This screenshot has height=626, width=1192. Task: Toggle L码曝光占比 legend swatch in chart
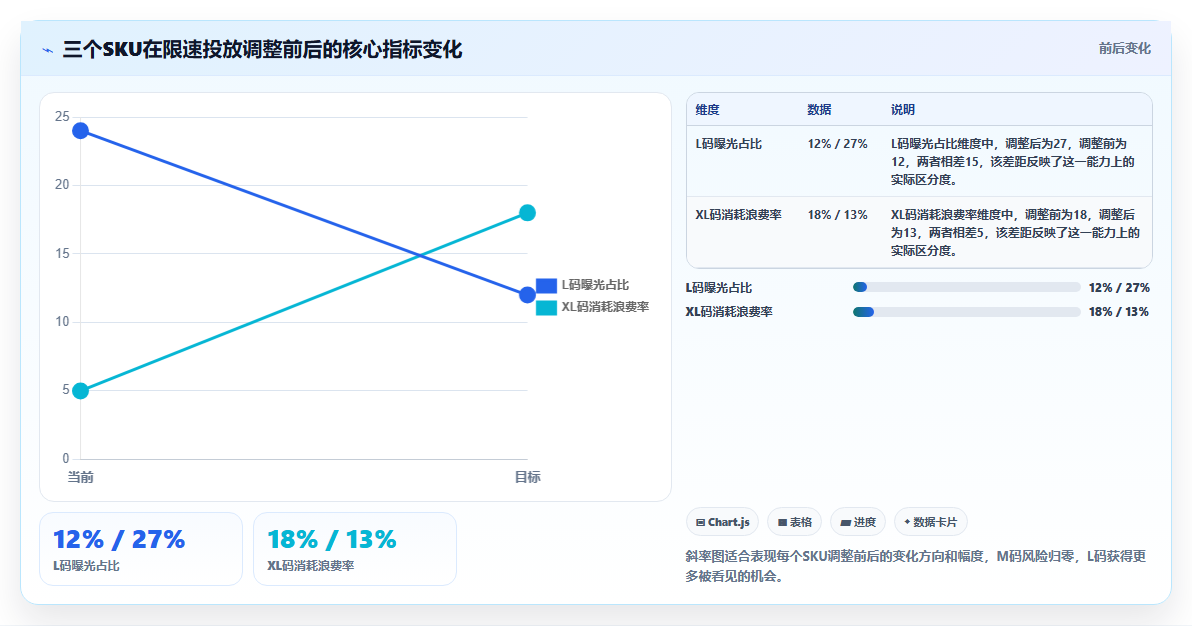(547, 285)
